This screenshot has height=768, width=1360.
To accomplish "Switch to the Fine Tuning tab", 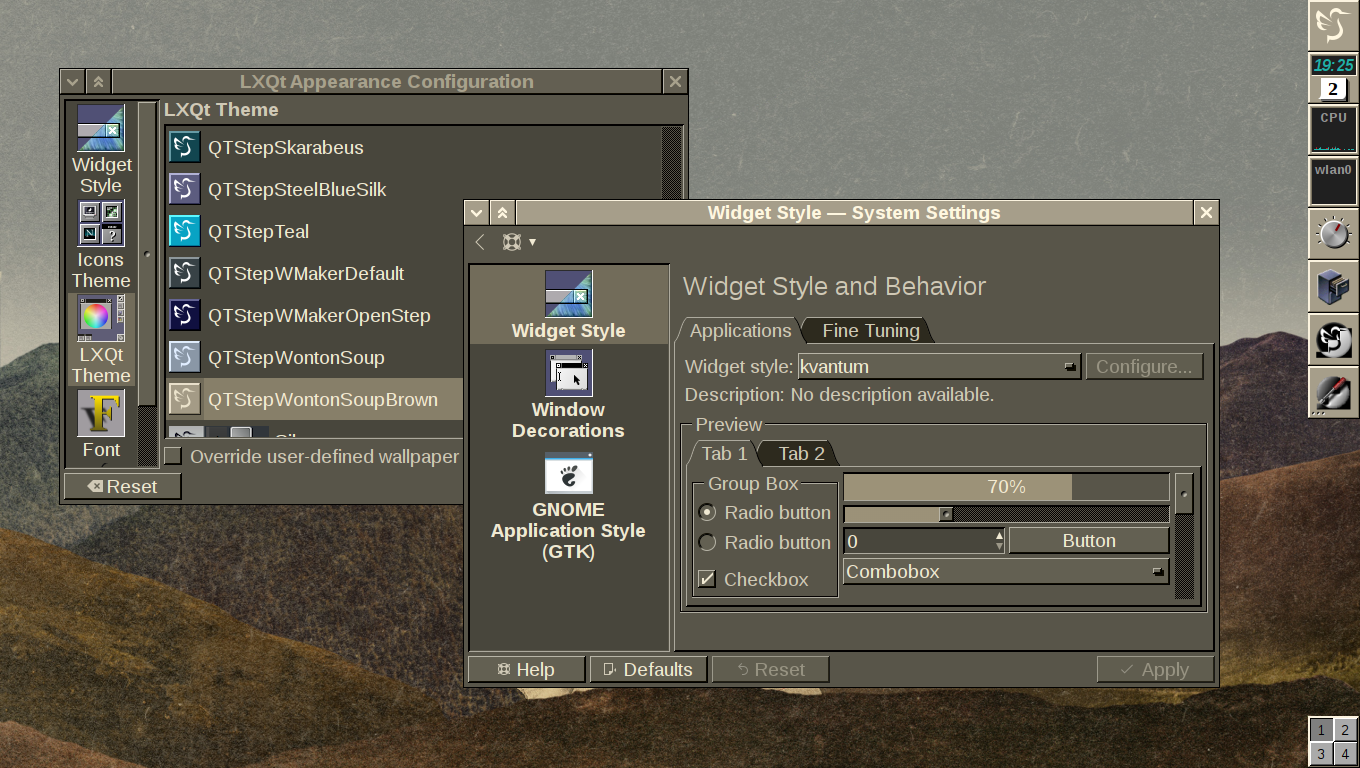I will pos(870,331).
